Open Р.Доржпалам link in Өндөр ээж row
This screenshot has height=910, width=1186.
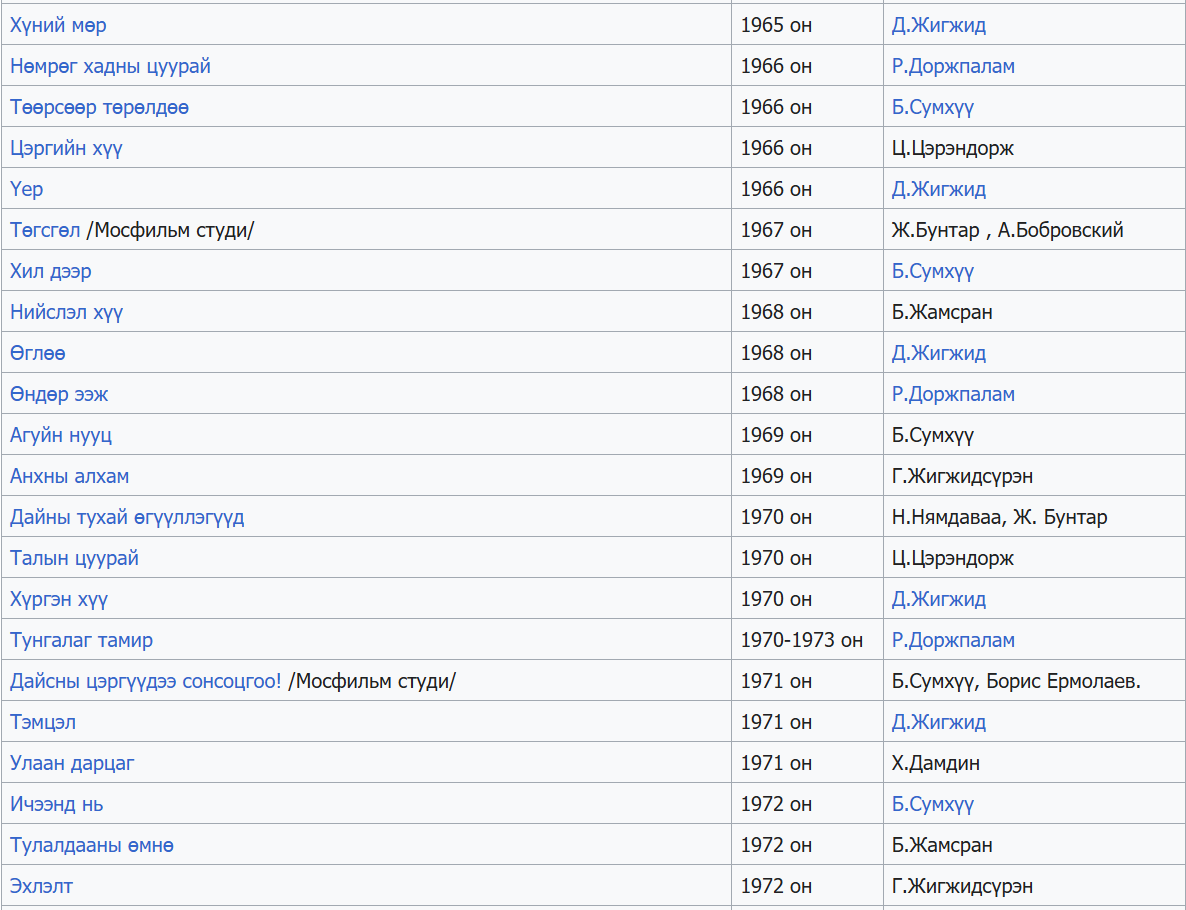(953, 393)
